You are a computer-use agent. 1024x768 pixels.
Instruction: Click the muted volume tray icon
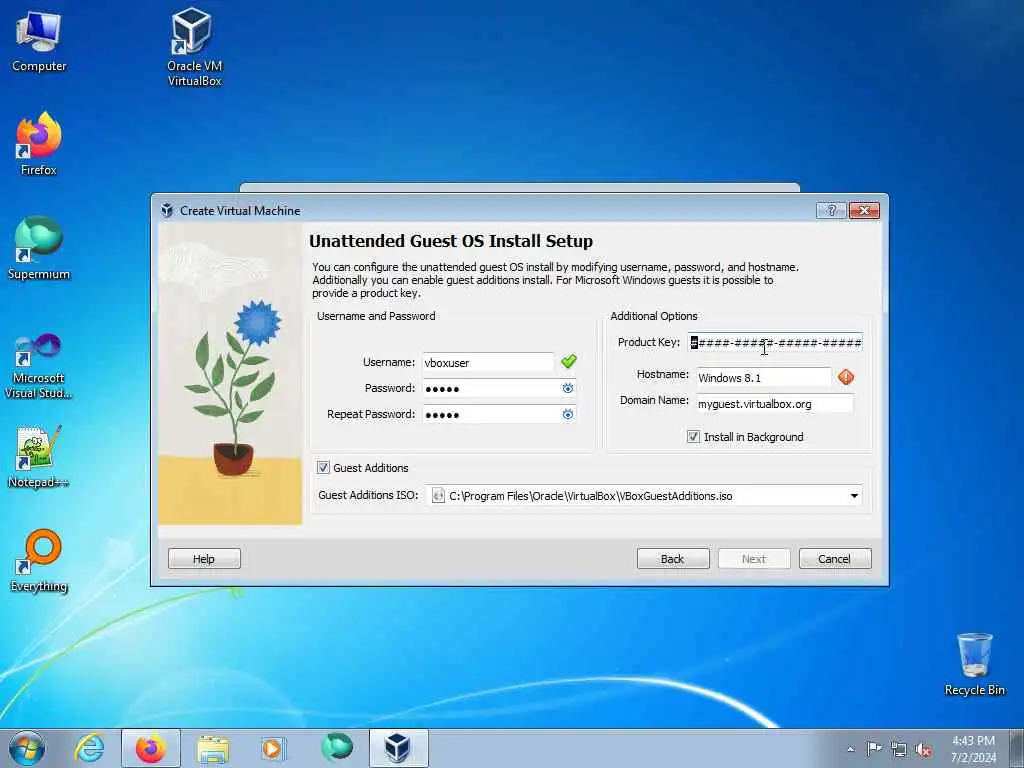[923, 750]
